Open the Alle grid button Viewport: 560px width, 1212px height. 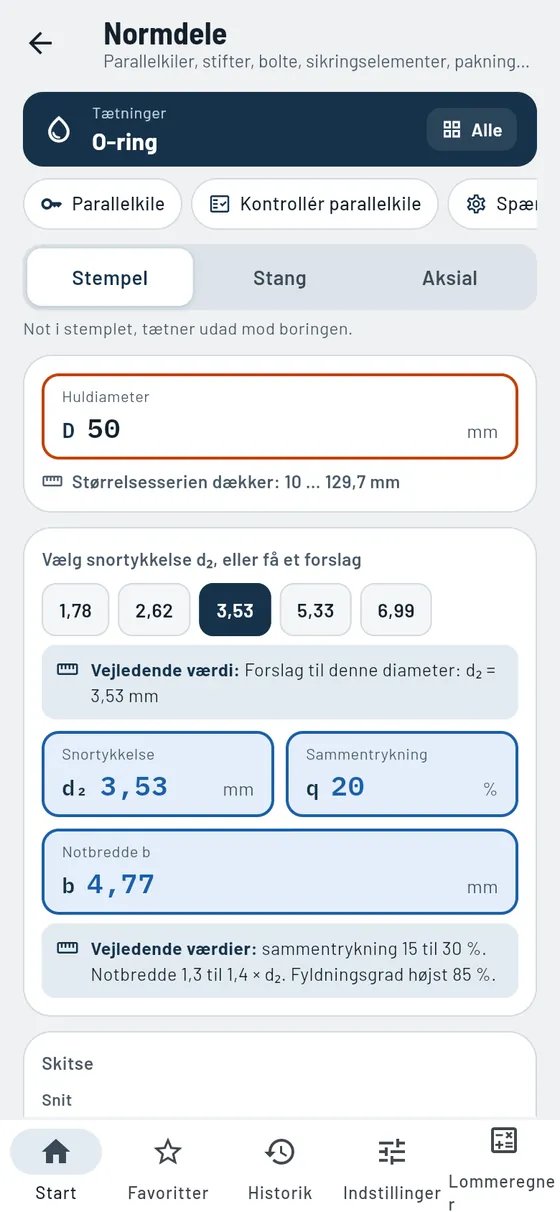coord(472,130)
